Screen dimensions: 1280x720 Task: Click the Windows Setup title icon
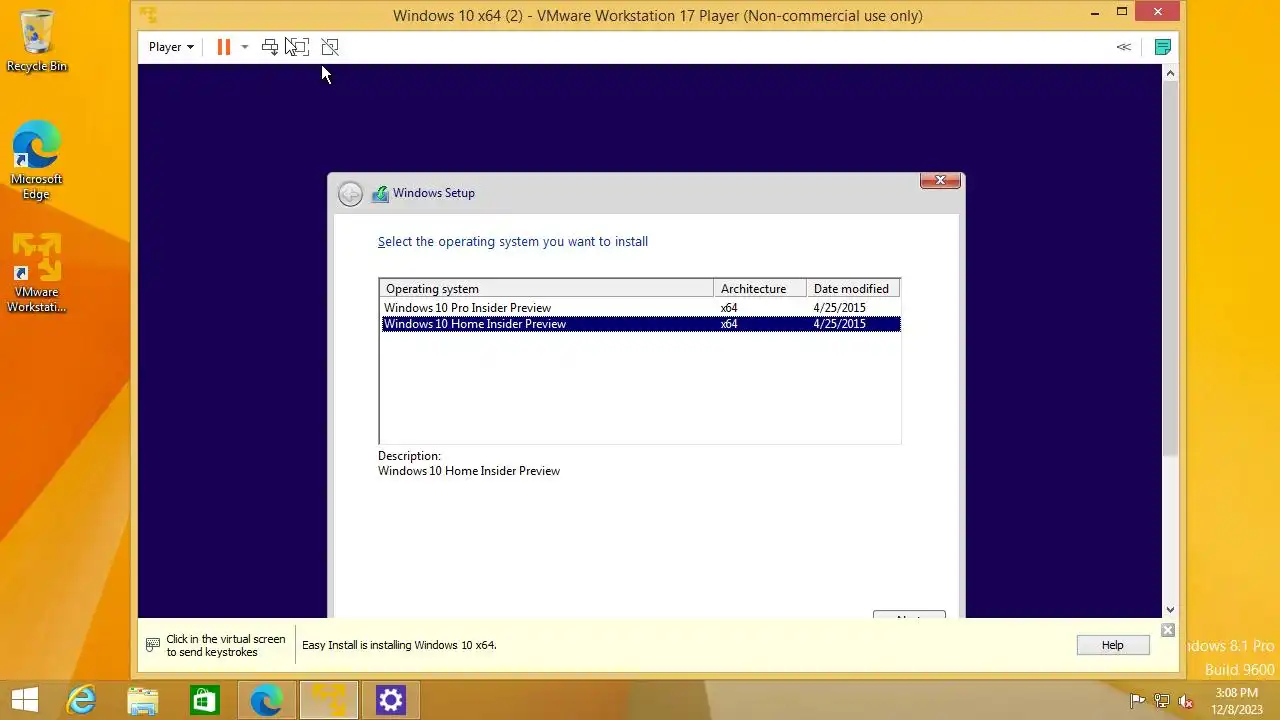(x=380, y=194)
